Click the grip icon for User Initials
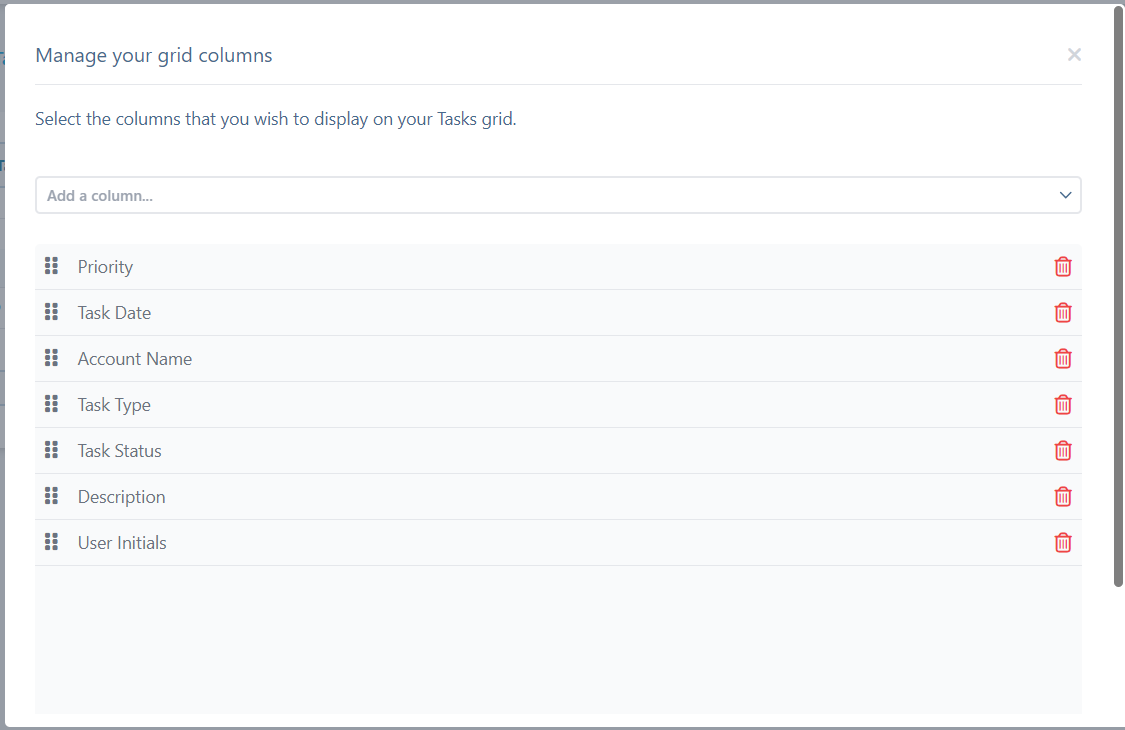The image size is (1125, 730). coord(52,541)
